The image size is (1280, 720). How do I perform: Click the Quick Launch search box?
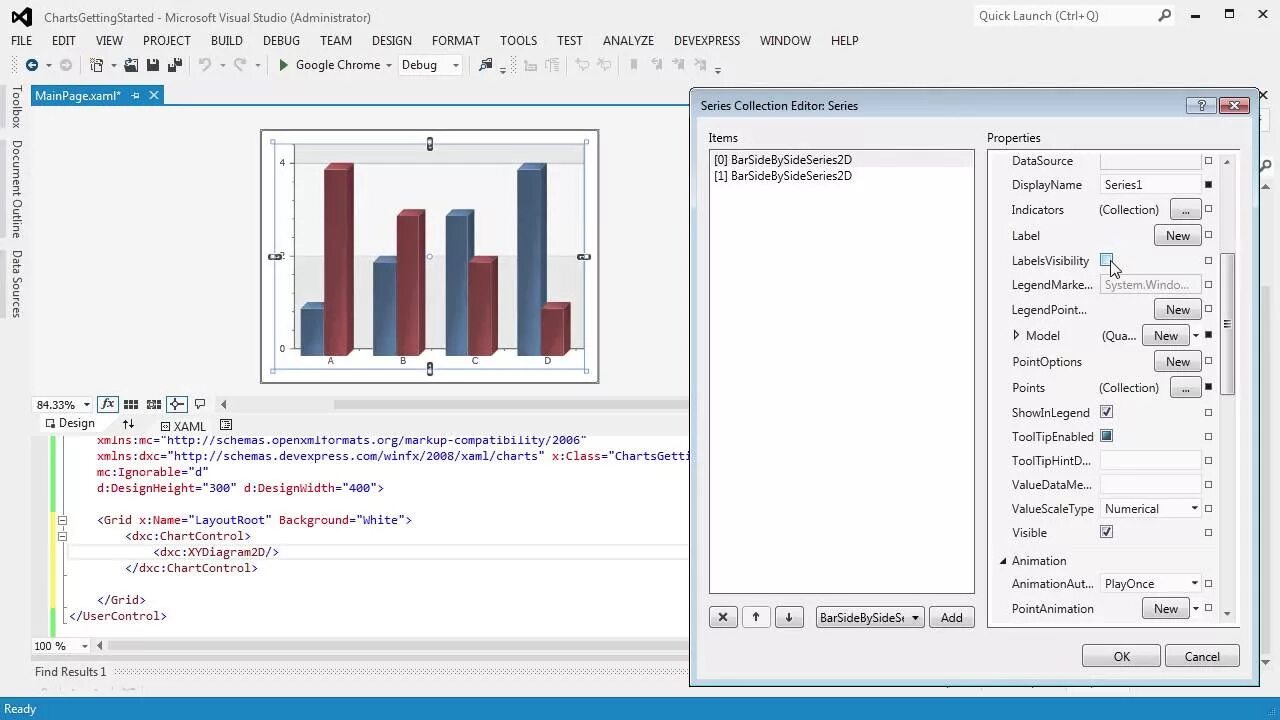(1066, 16)
